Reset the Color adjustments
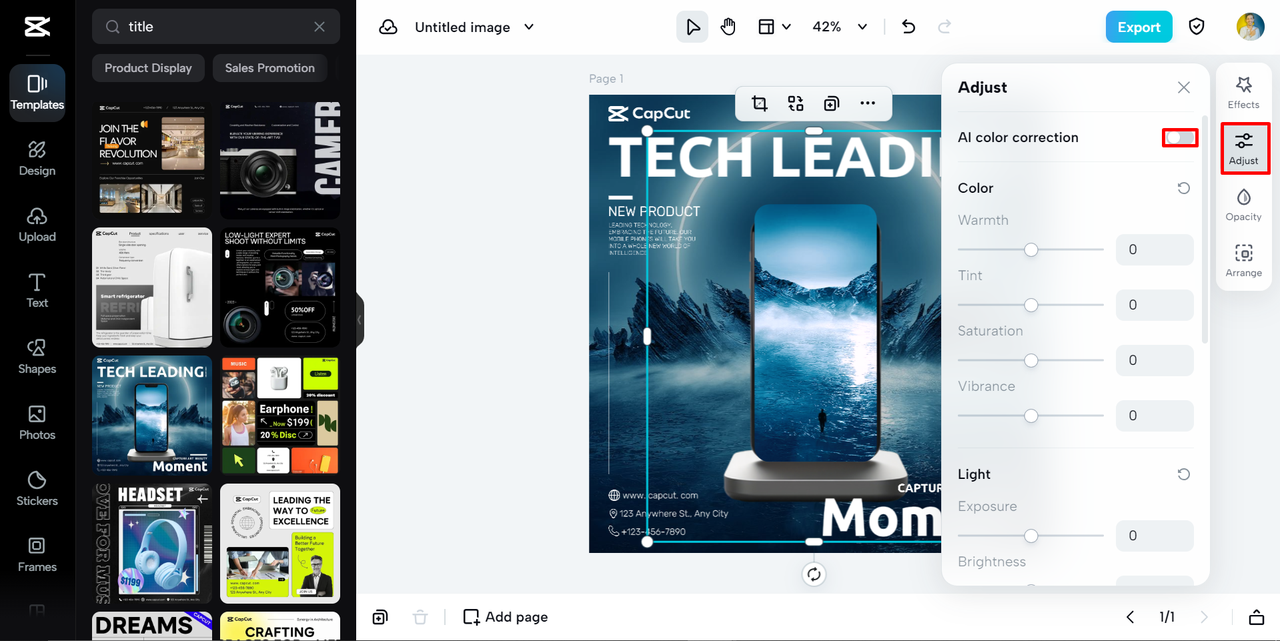 [x=1184, y=188]
